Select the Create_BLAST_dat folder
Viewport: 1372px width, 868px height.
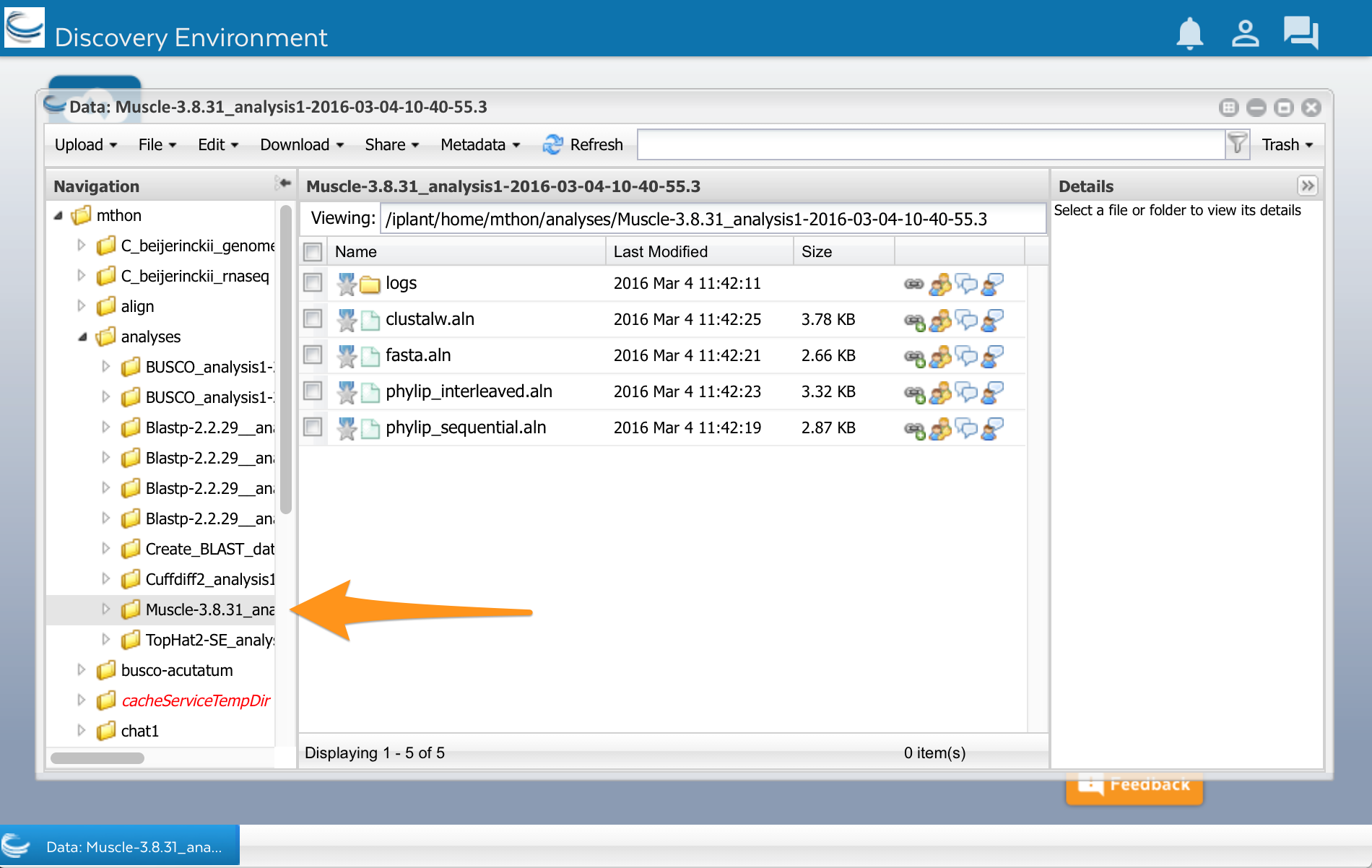coord(209,549)
